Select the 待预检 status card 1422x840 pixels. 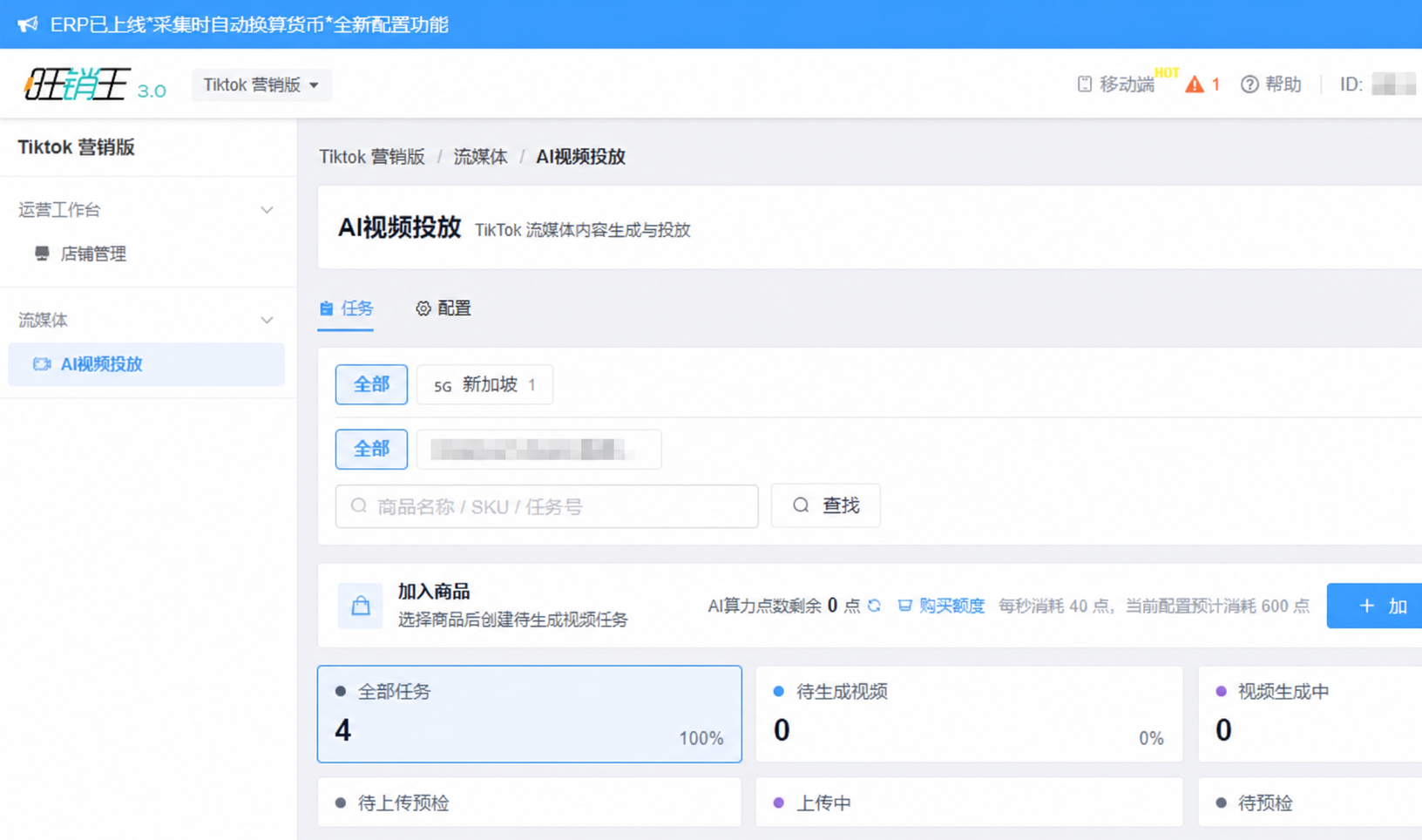click(1310, 803)
